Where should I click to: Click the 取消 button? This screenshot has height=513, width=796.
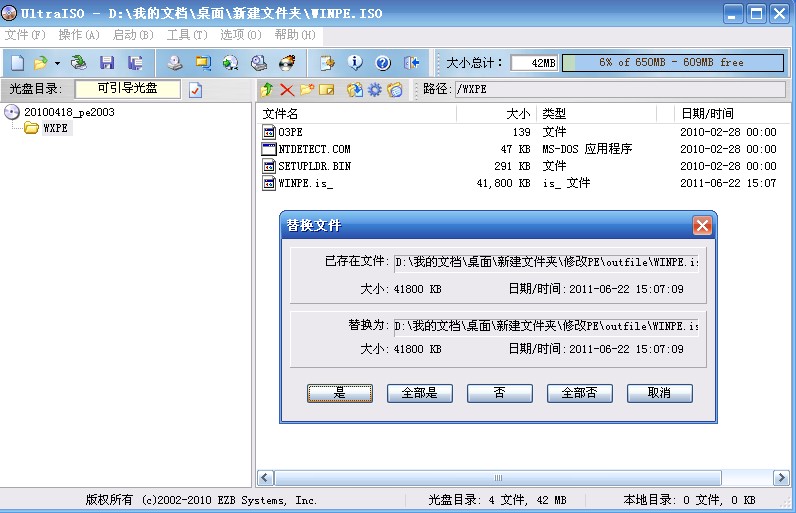(x=659, y=393)
